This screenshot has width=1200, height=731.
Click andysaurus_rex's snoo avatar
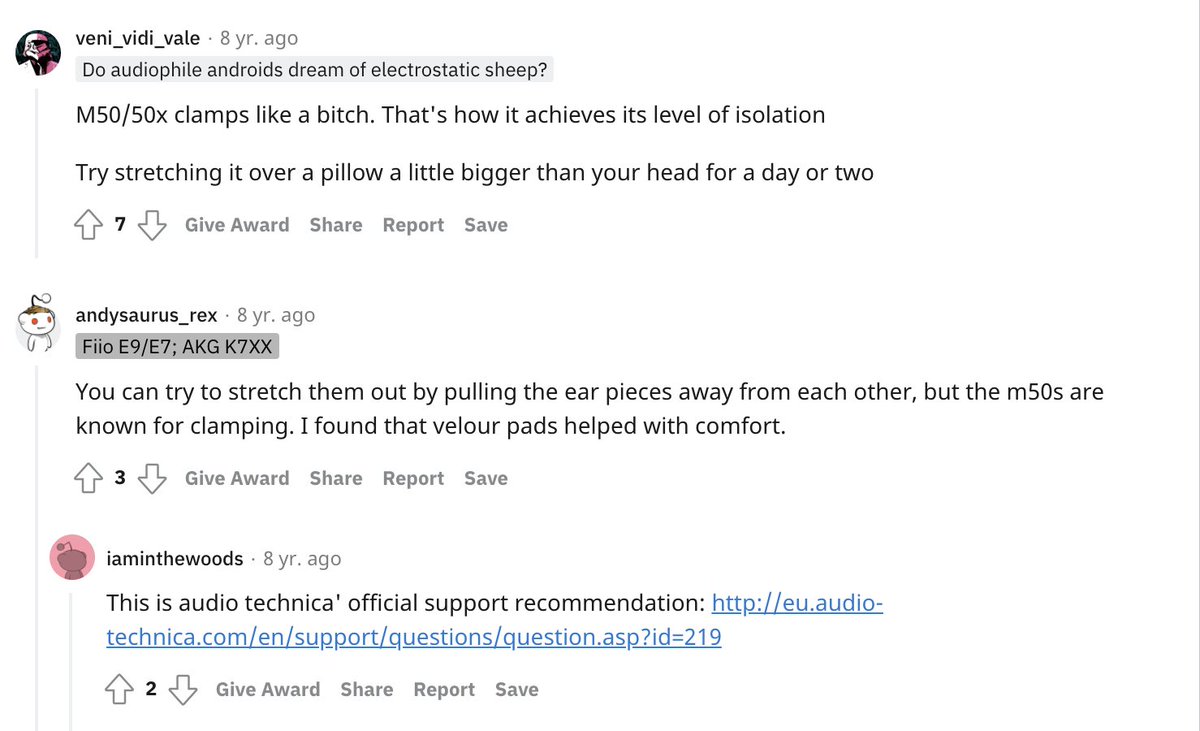tap(38, 322)
